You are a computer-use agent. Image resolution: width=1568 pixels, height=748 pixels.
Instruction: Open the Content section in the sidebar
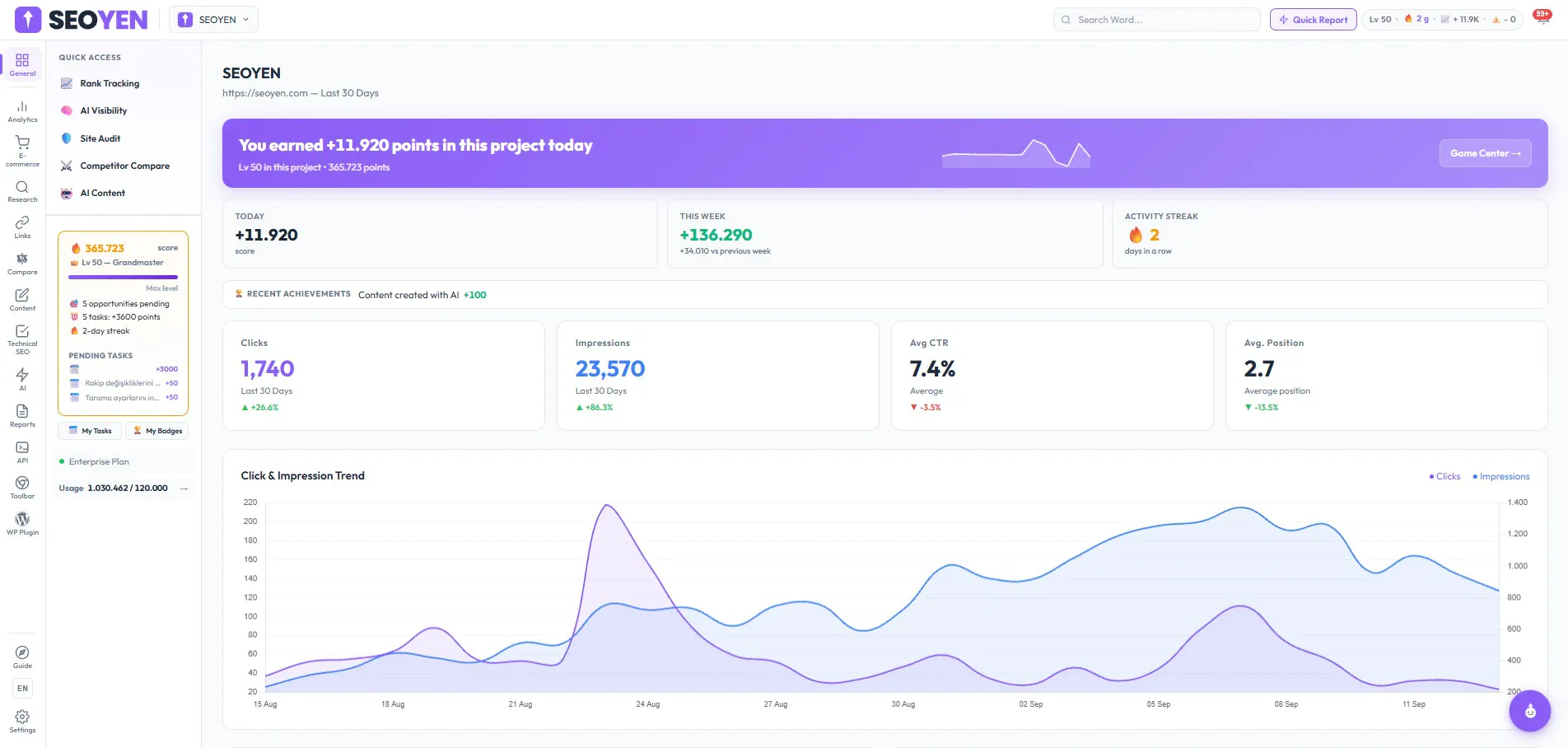click(22, 300)
